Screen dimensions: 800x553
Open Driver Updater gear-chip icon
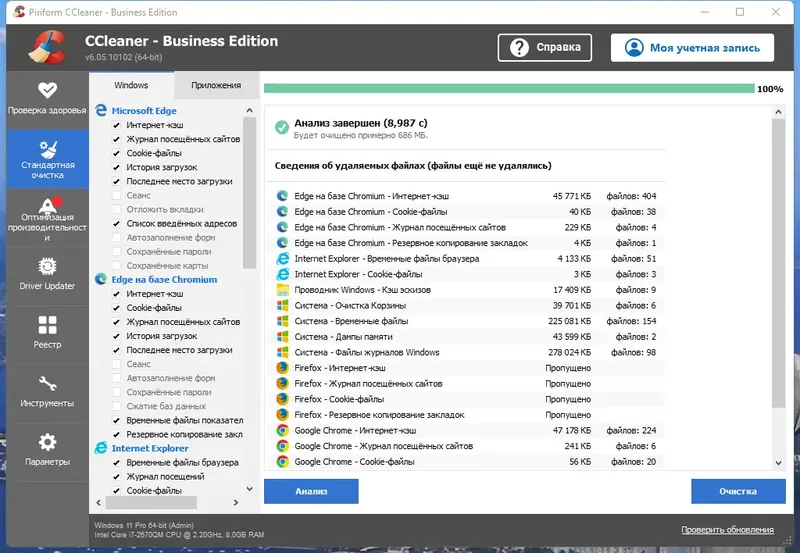pos(47,266)
